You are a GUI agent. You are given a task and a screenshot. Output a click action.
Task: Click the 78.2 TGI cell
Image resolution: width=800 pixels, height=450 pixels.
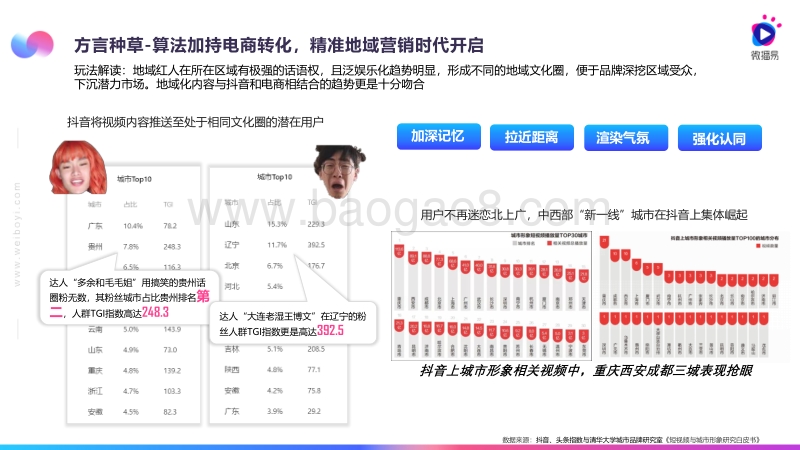click(x=170, y=226)
